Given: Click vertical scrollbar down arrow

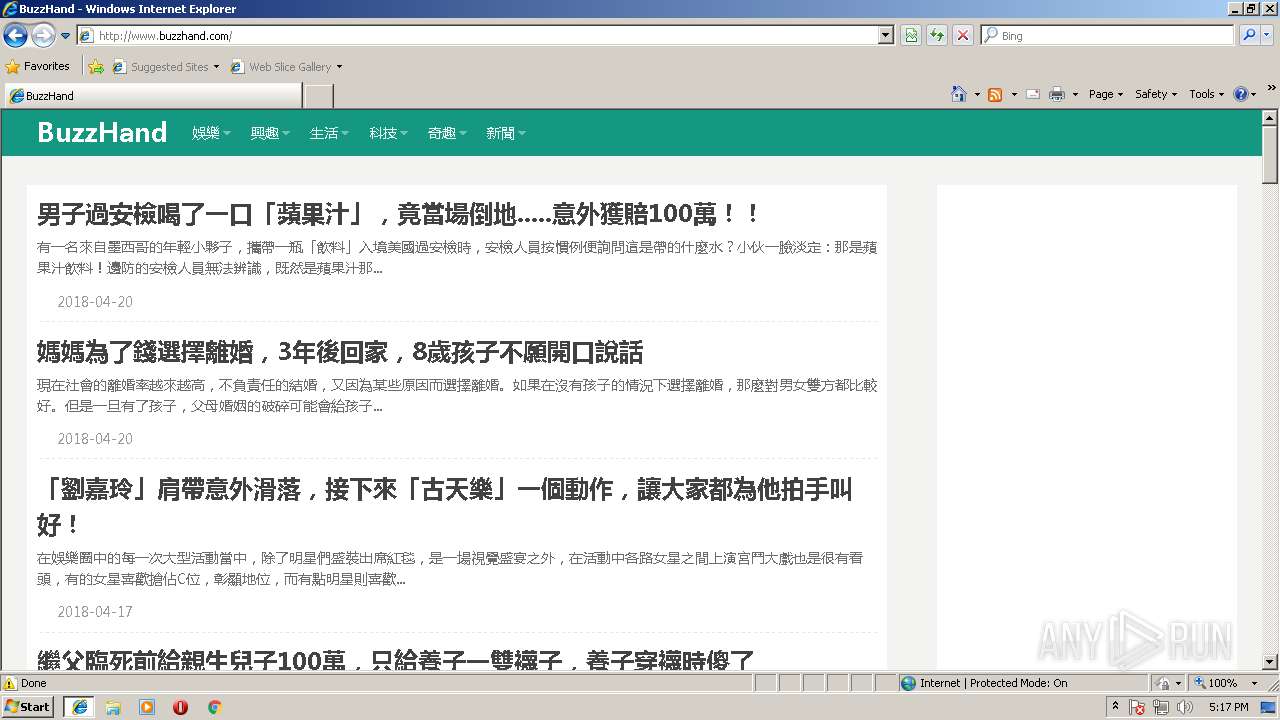Looking at the screenshot, I should [x=1271, y=662].
